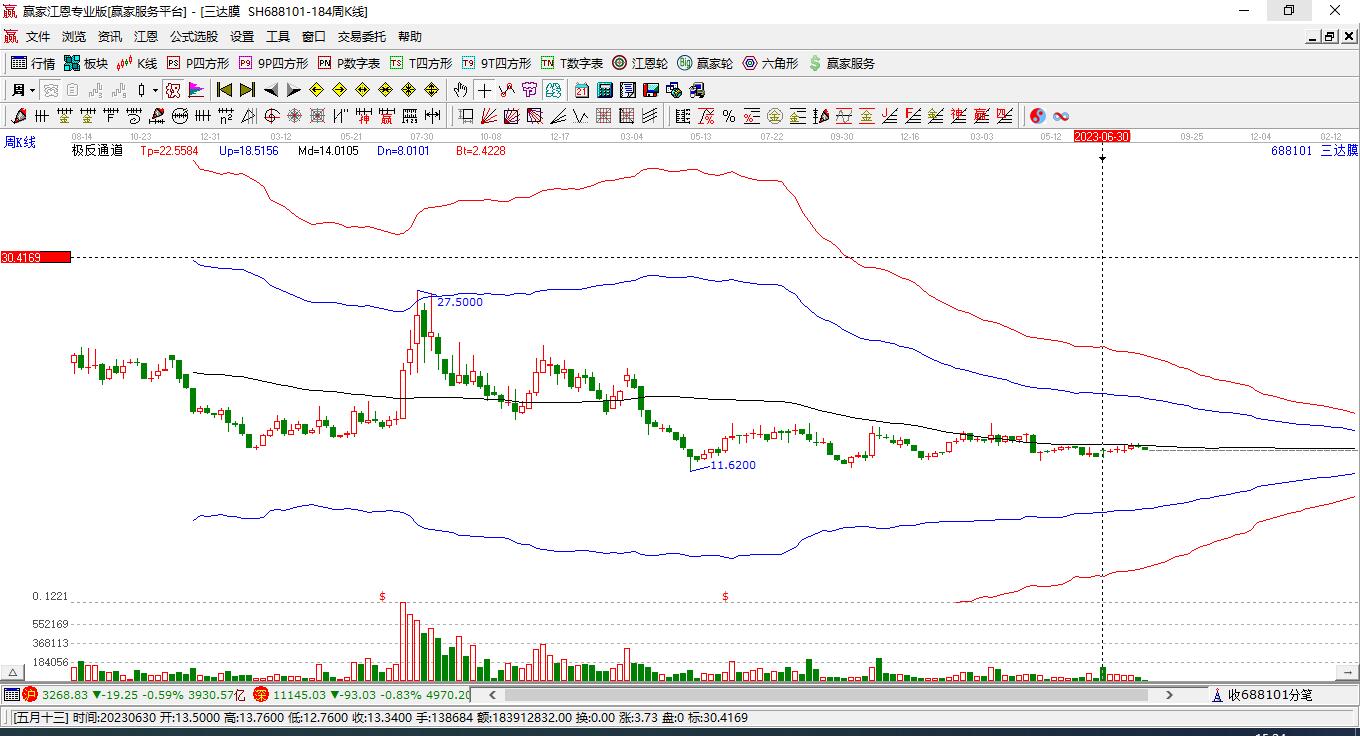Open the 浏览 menu
Image resolution: width=1360 pixels, height=736 pixels.
(74, 37)
